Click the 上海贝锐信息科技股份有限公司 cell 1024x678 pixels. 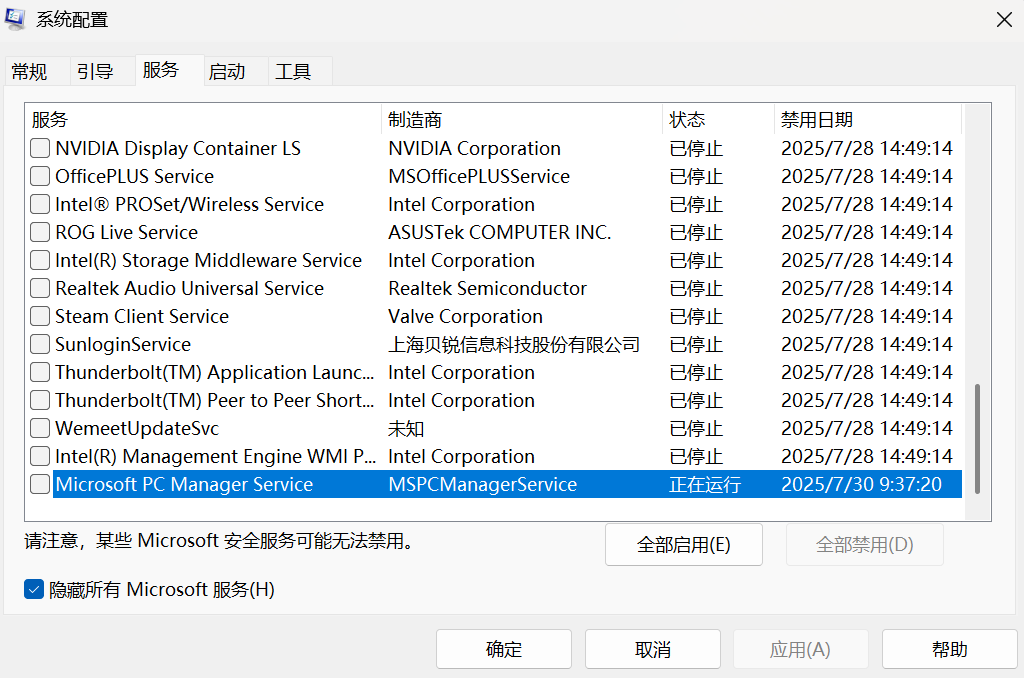coord(514,344)
